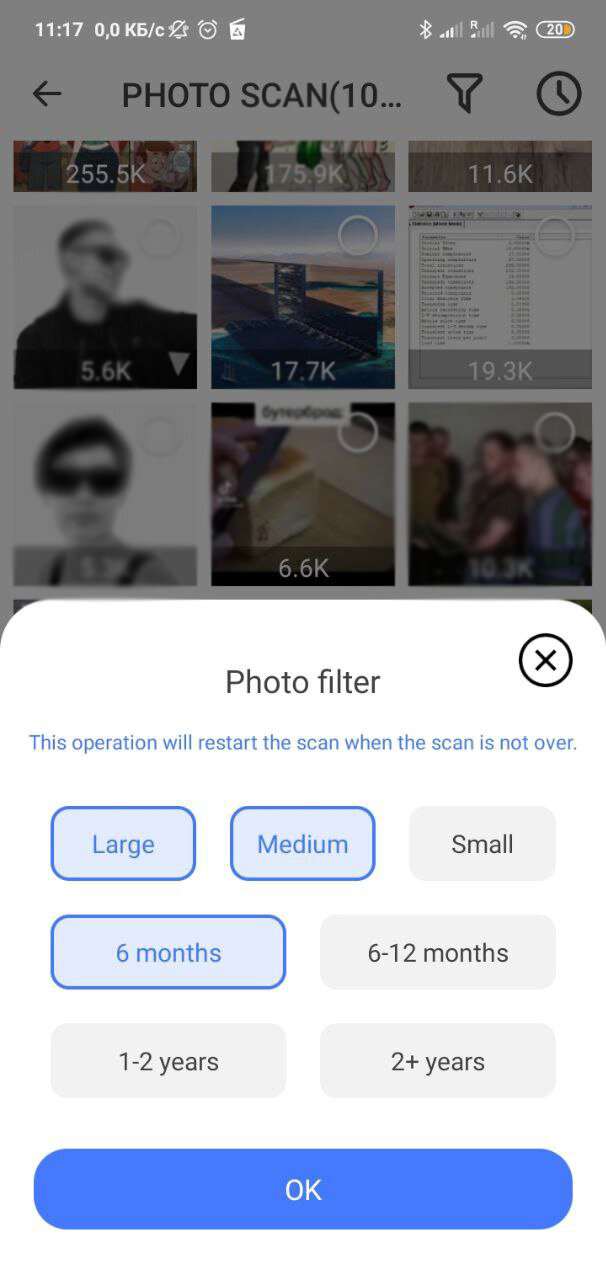Select checkbox on 19.3K screenshot thumbnail
The width and height of the screenshot is (606, 1280).
coord(554,237)
